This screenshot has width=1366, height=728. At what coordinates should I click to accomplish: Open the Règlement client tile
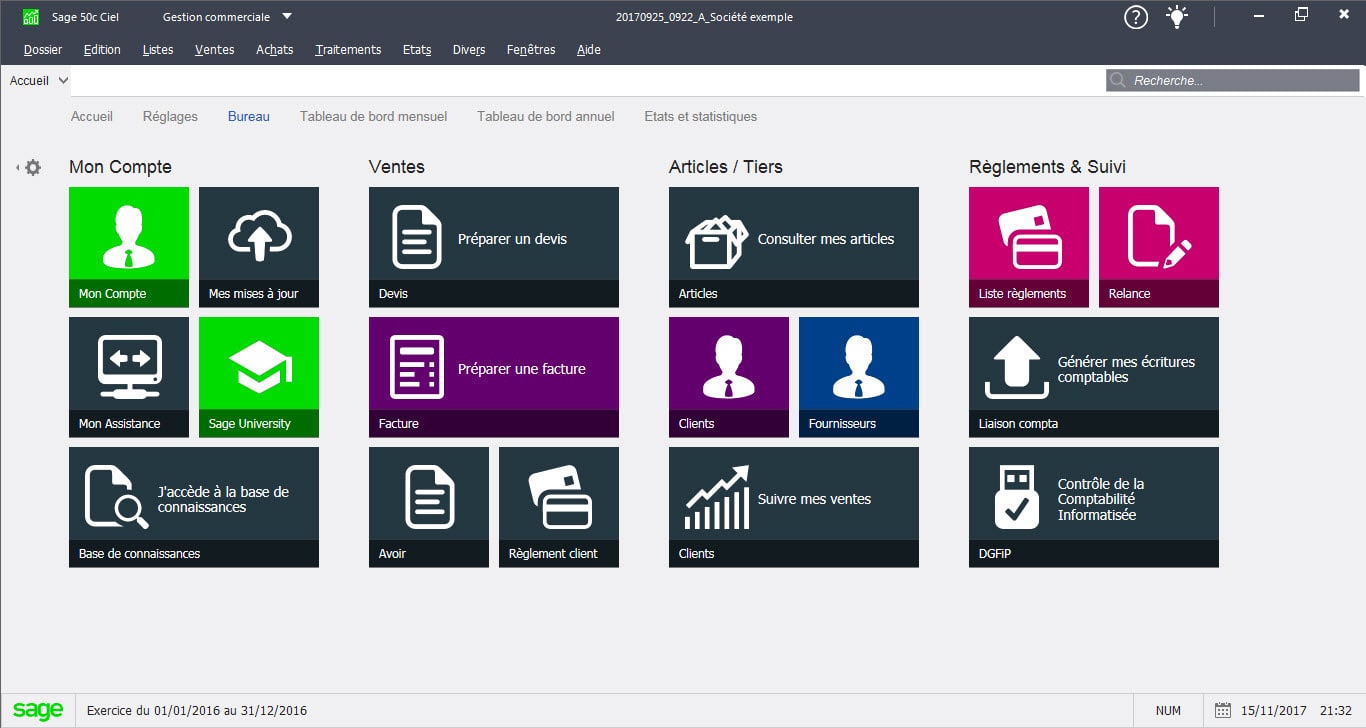click(558, 506)
